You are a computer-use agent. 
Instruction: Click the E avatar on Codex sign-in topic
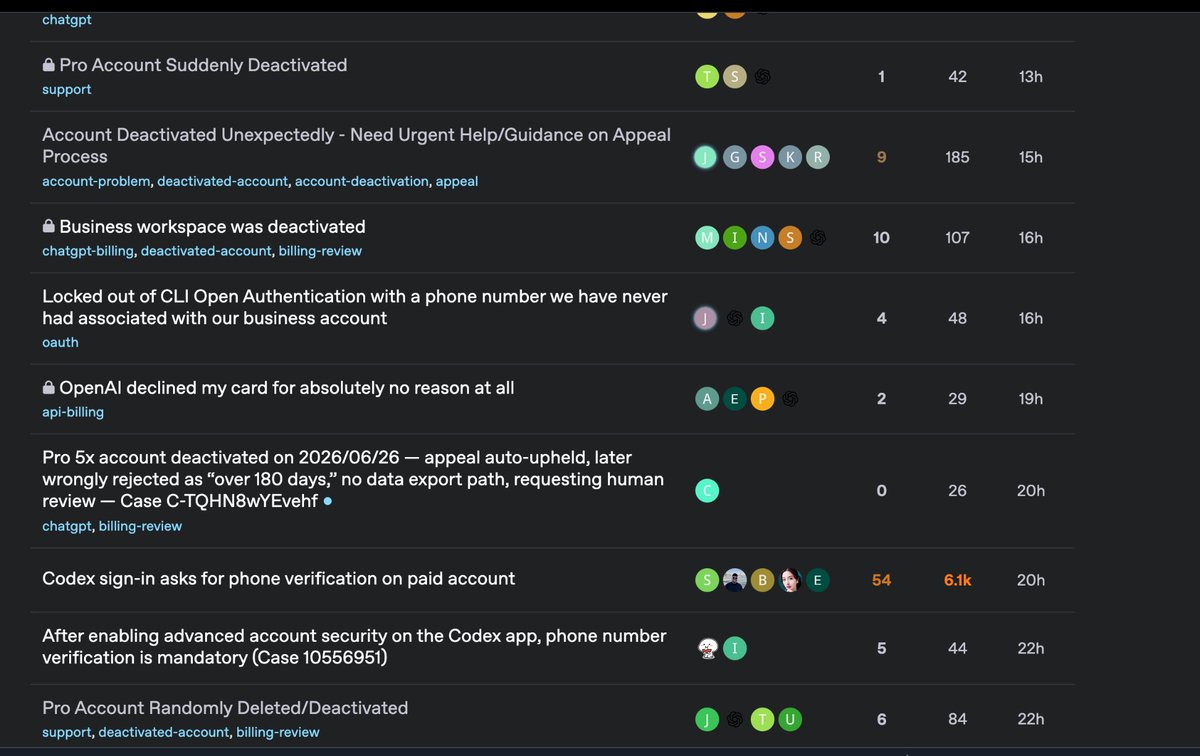(818, 580)
